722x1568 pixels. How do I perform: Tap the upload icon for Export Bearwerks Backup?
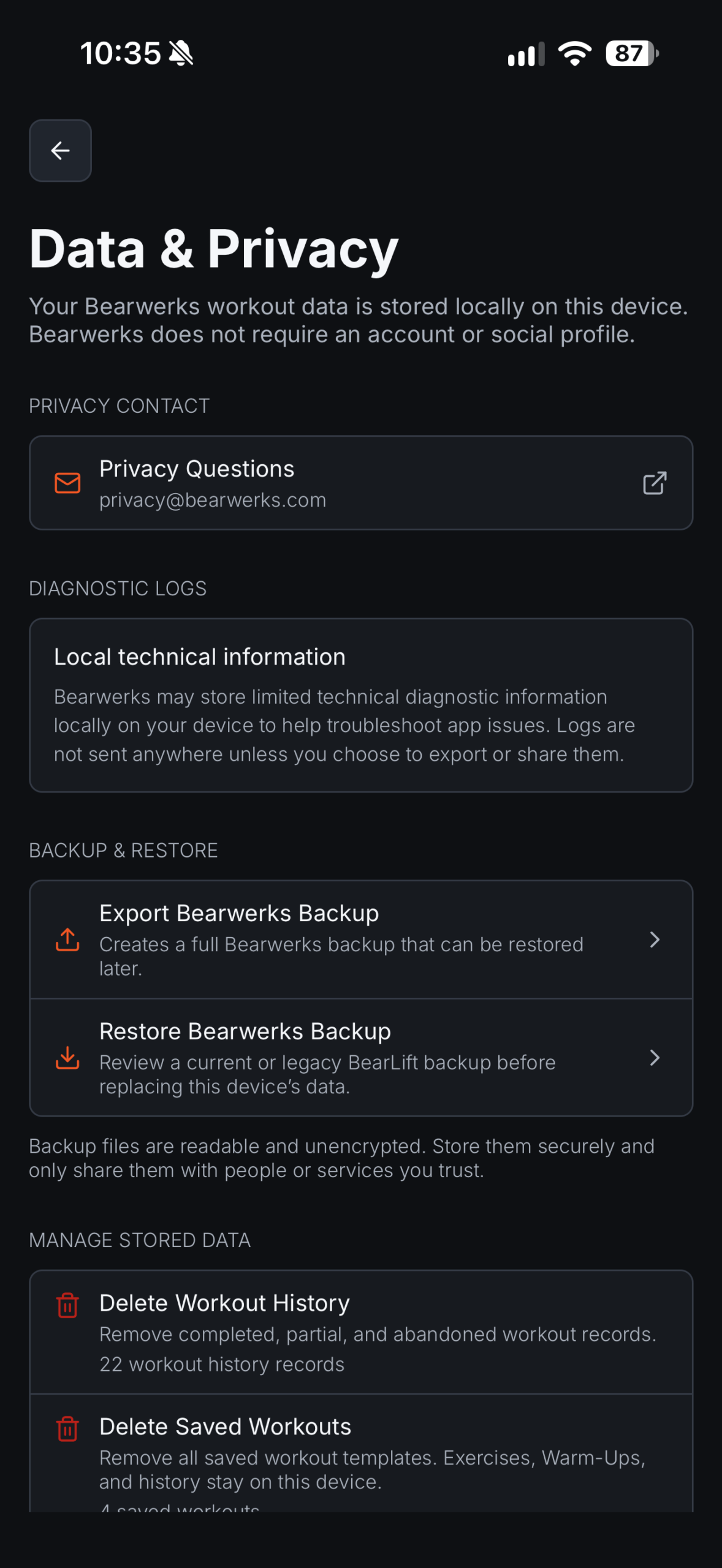point(67,939)
